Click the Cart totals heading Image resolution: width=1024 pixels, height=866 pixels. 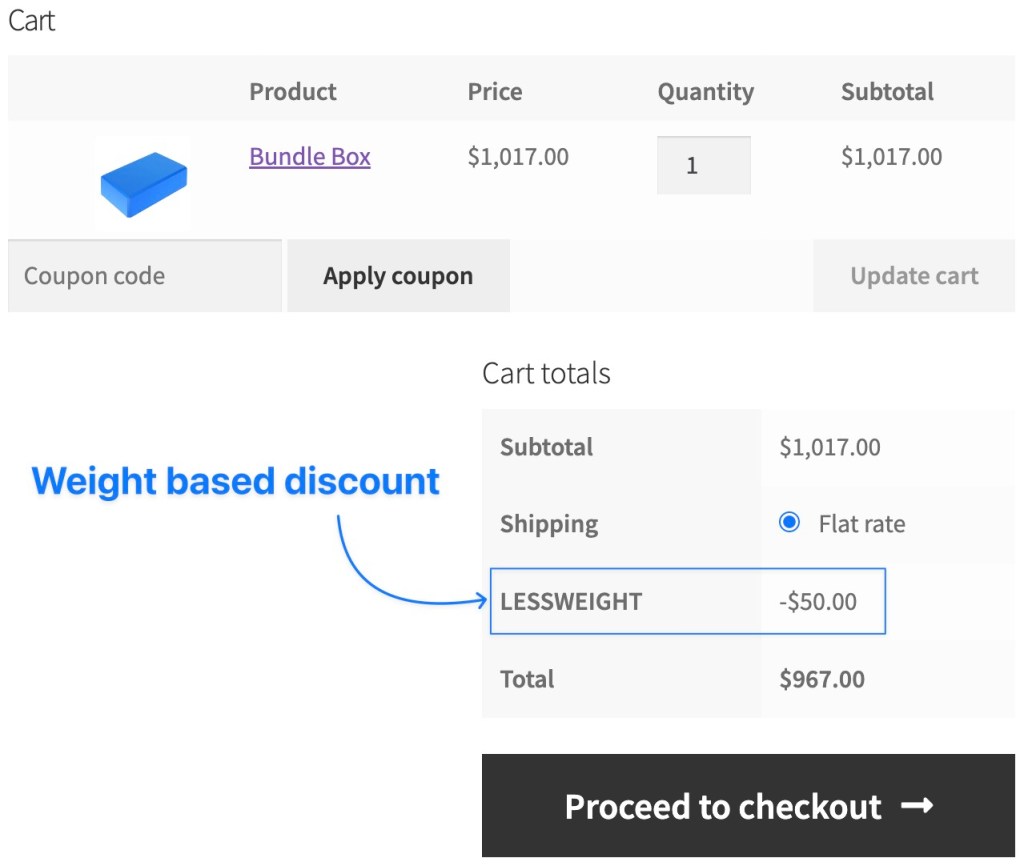[546, 373]
